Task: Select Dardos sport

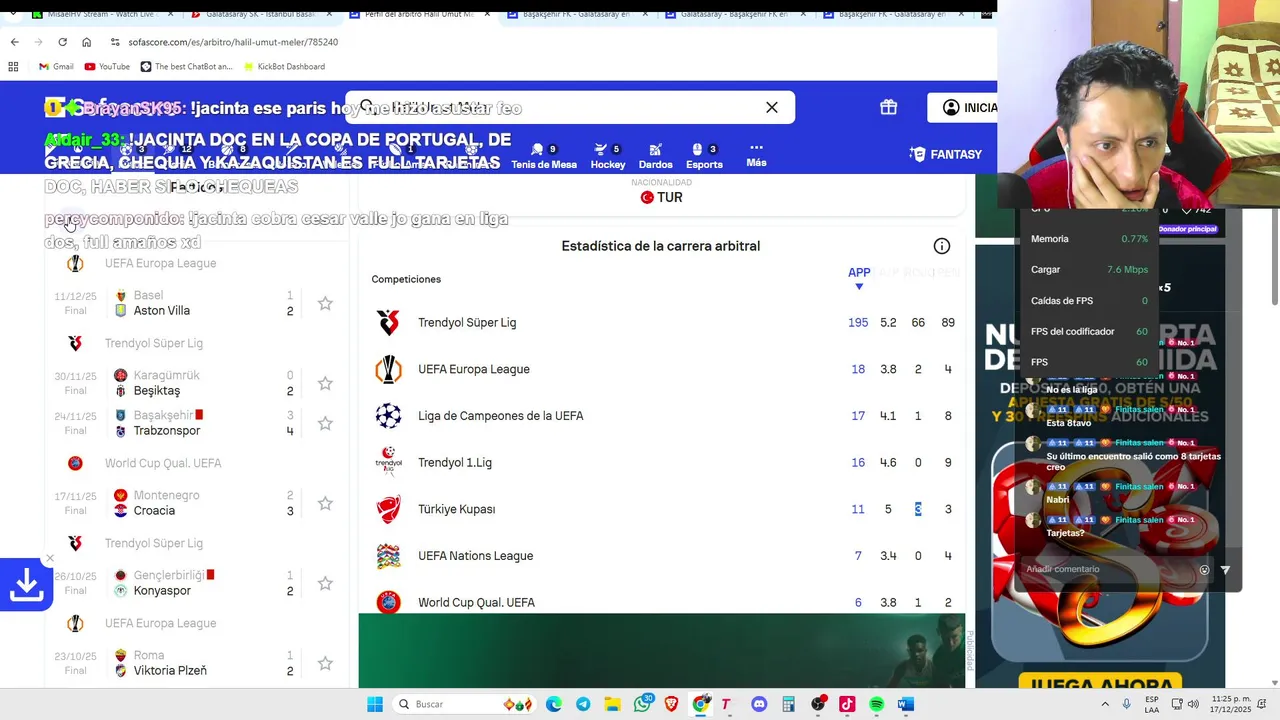Action: pyautogui.click(x=655, y=155)
